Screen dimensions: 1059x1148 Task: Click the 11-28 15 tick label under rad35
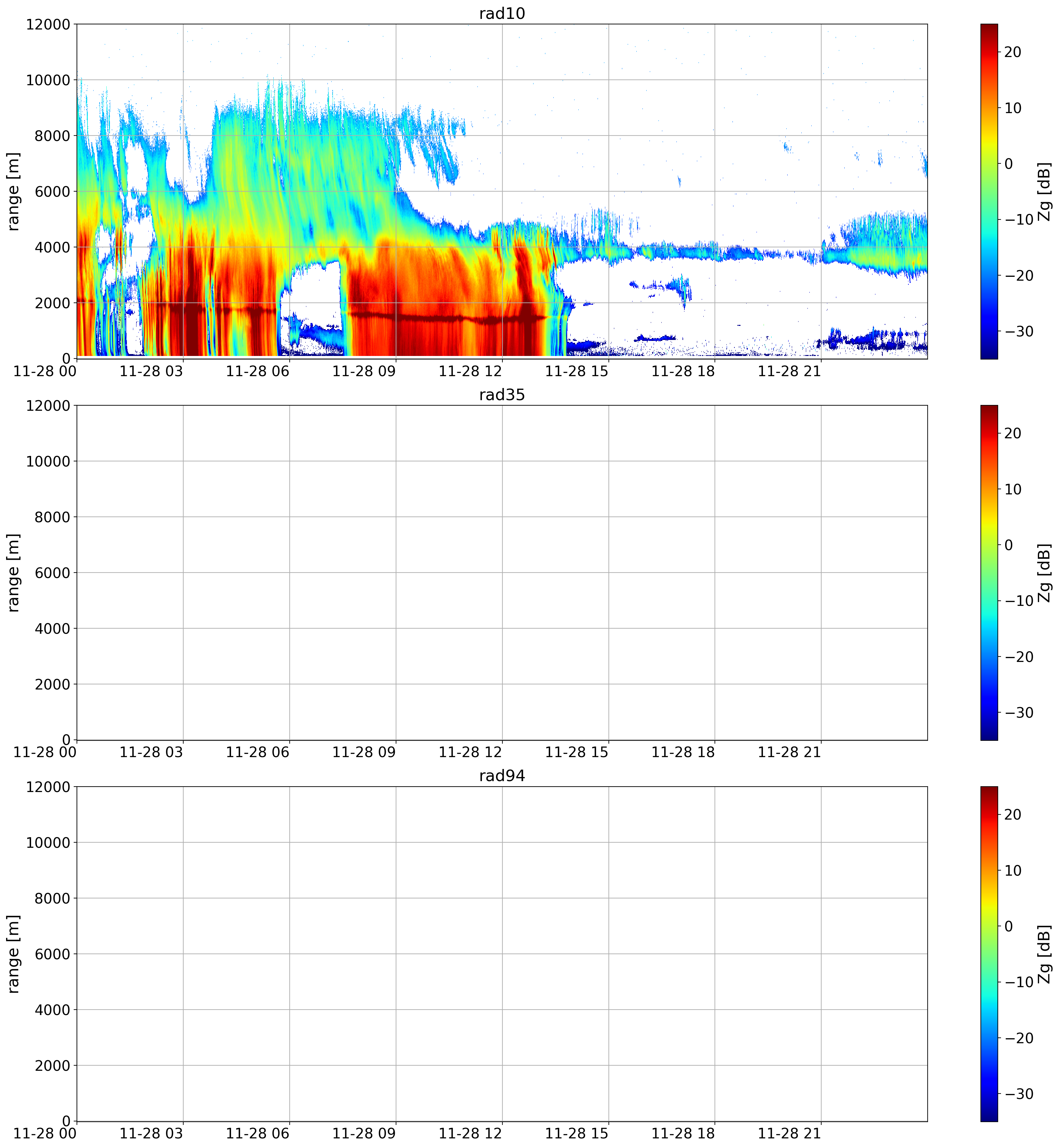(576, 752)
